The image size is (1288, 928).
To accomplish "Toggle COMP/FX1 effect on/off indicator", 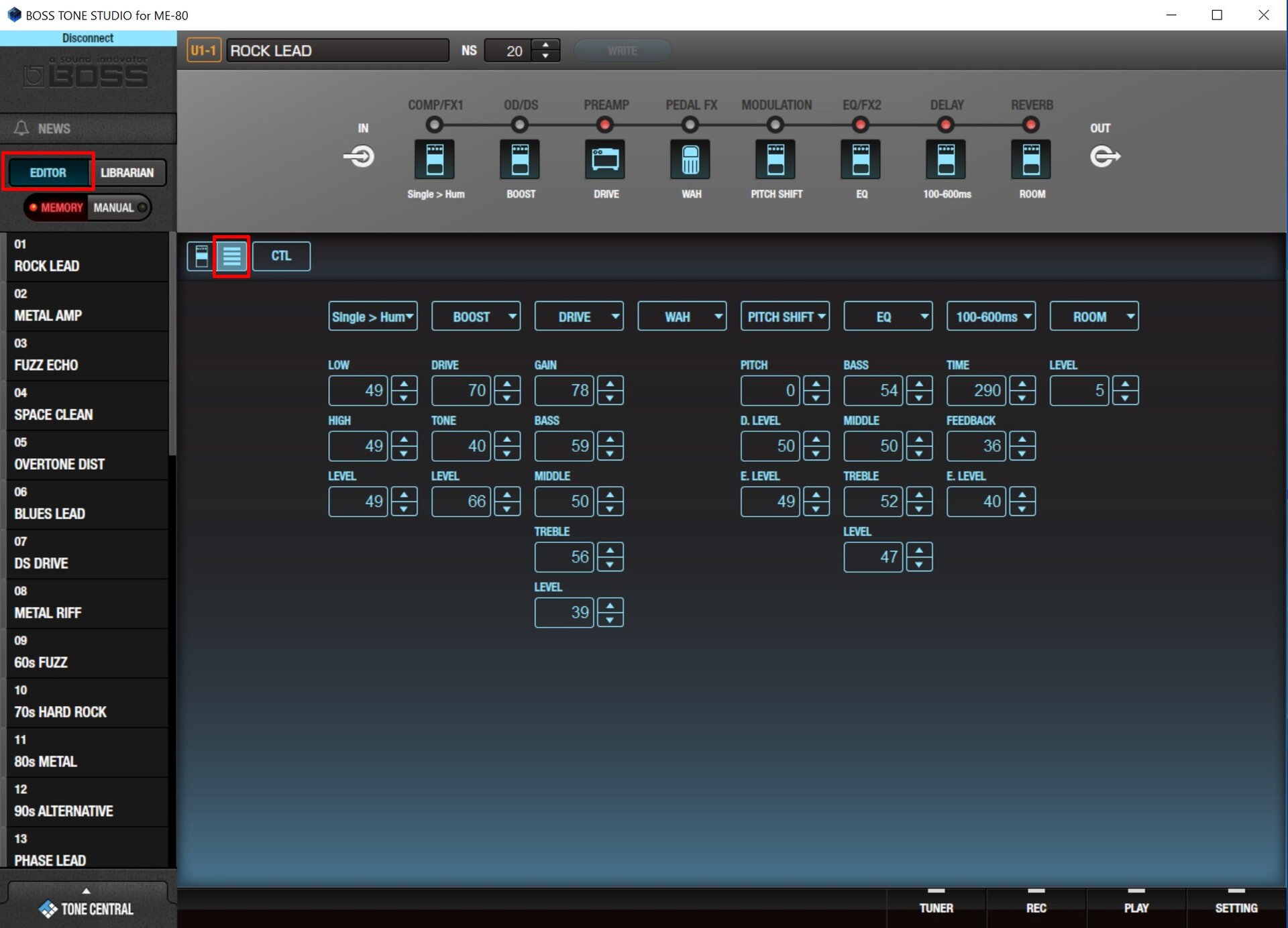I will (435, 125).
